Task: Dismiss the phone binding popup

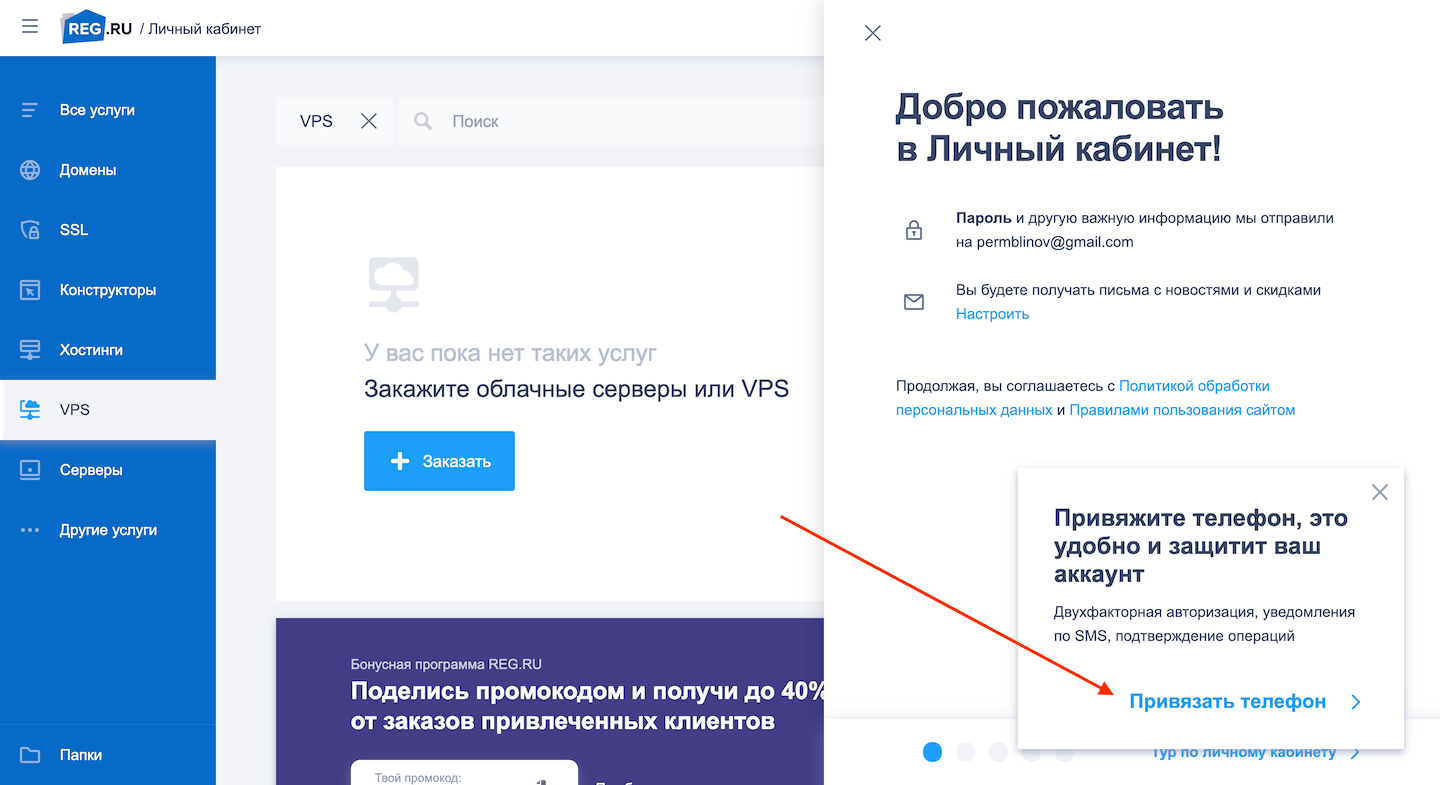Action: 1380,492
